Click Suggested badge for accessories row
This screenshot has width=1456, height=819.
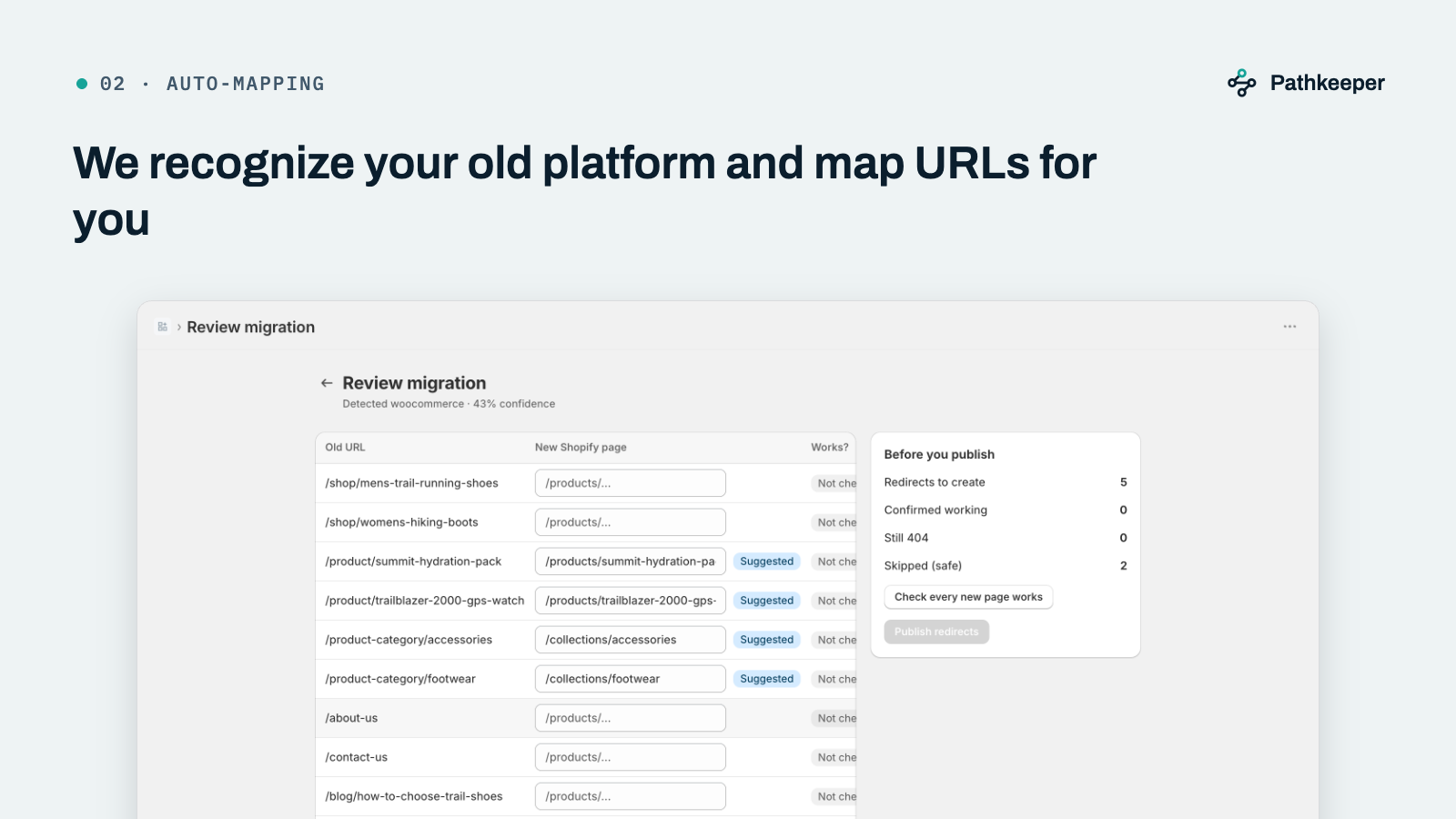[x=766, y=640]
